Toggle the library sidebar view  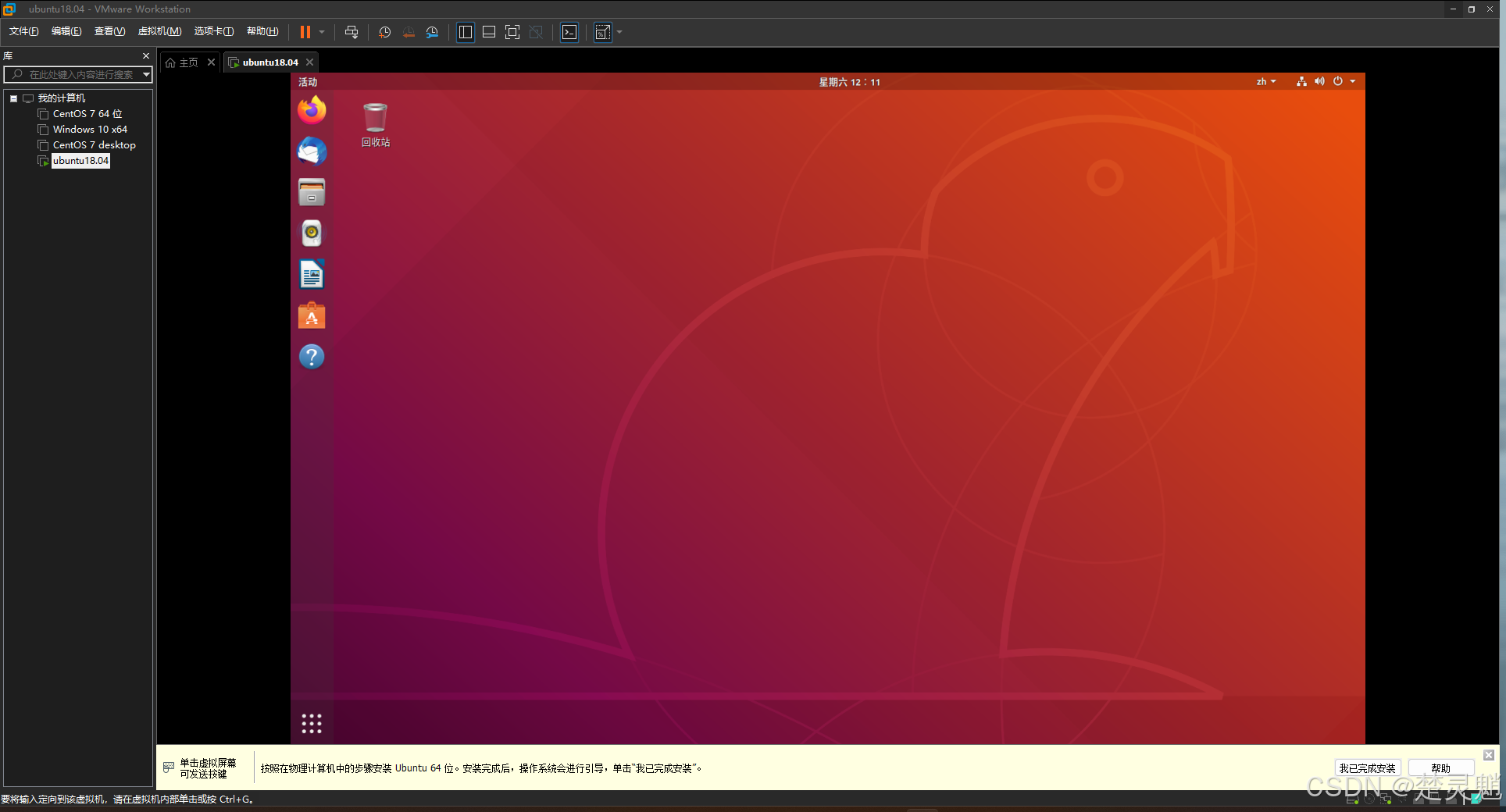click(466, 32)
